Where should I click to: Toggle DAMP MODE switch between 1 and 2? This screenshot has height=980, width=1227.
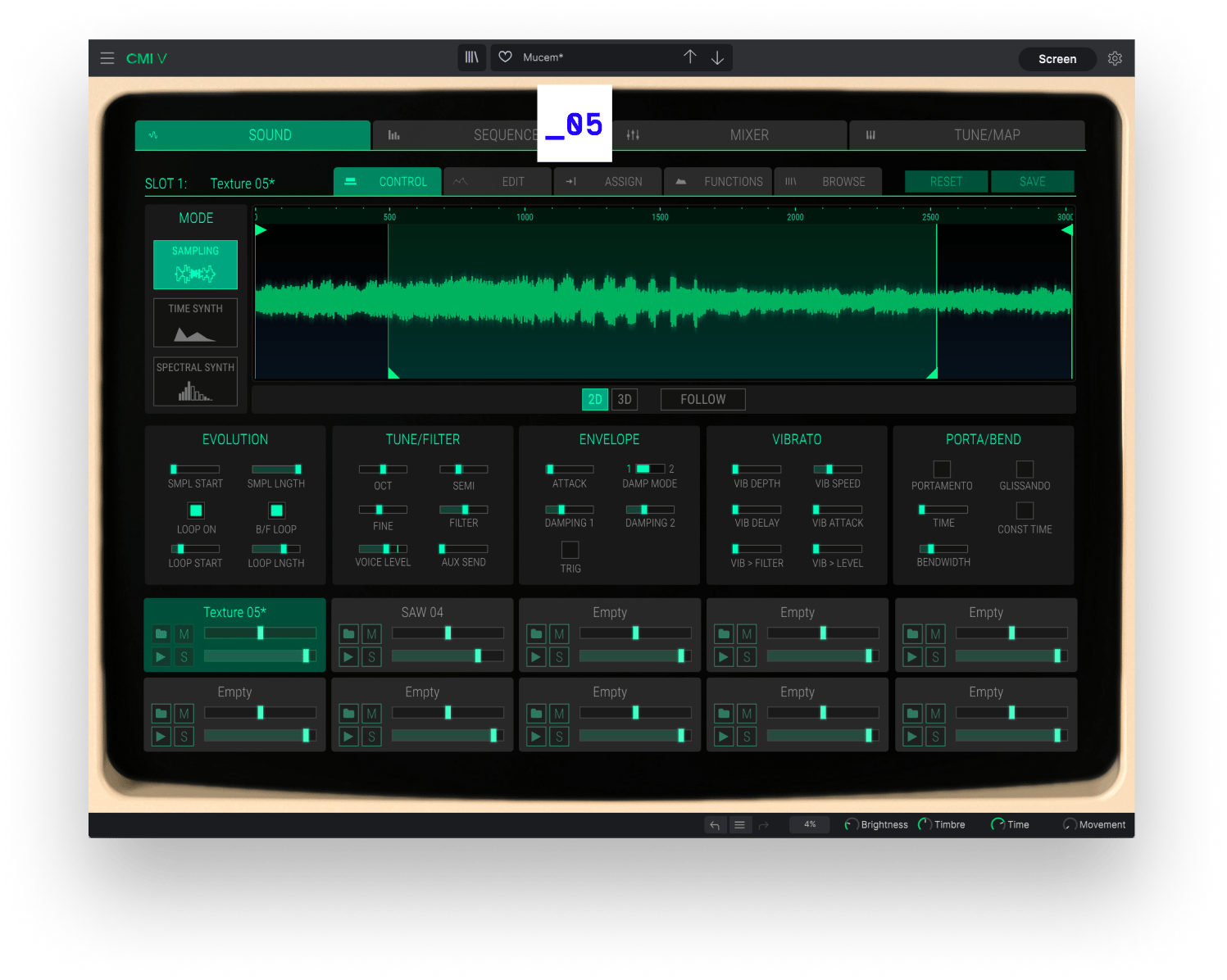[x=650, y=469]
